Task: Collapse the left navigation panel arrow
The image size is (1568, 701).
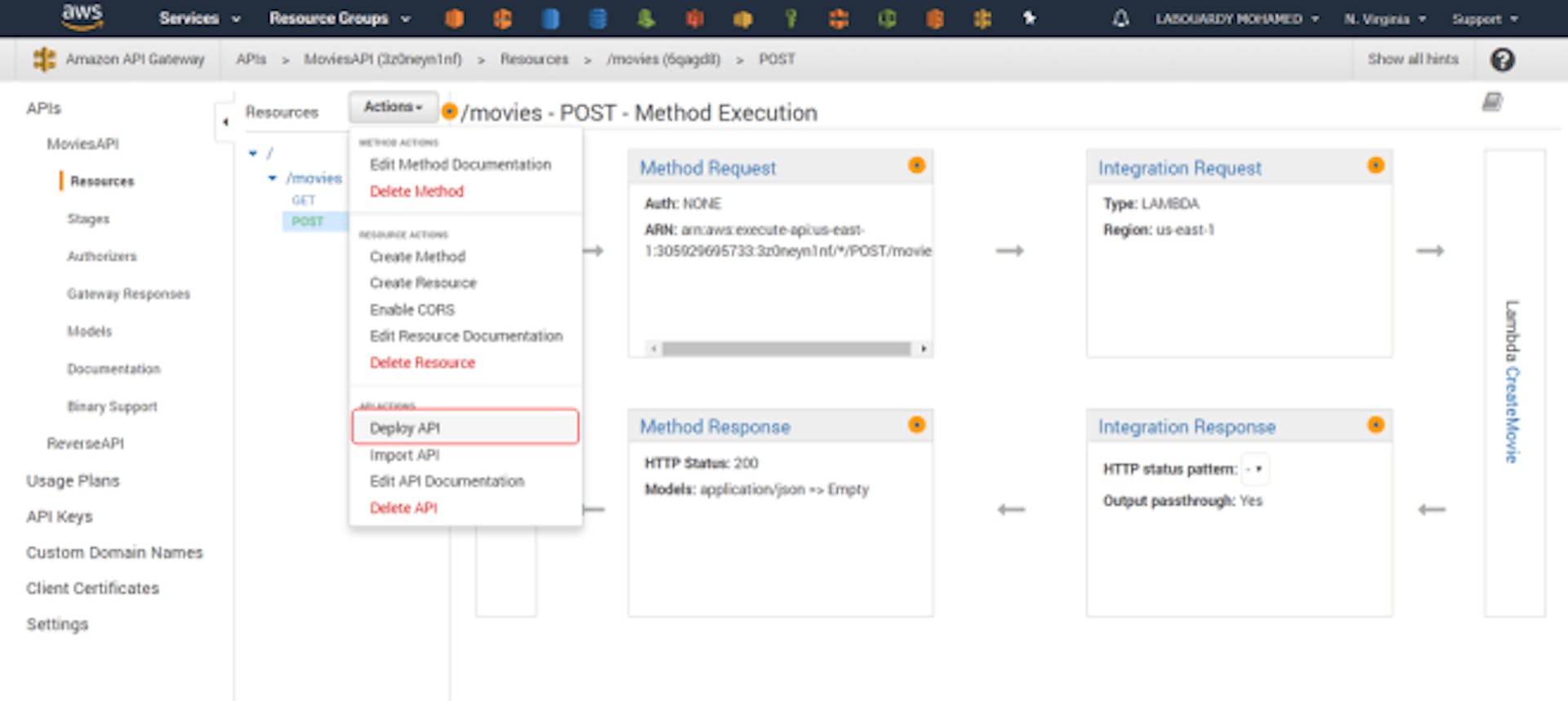Action: [225, 122]
